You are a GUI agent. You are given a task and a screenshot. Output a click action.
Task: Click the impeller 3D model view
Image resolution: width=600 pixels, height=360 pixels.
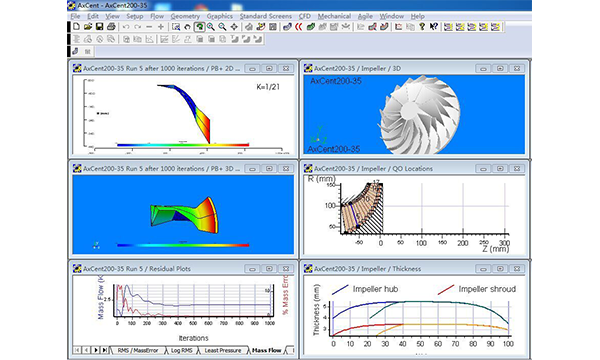(419, 115)
